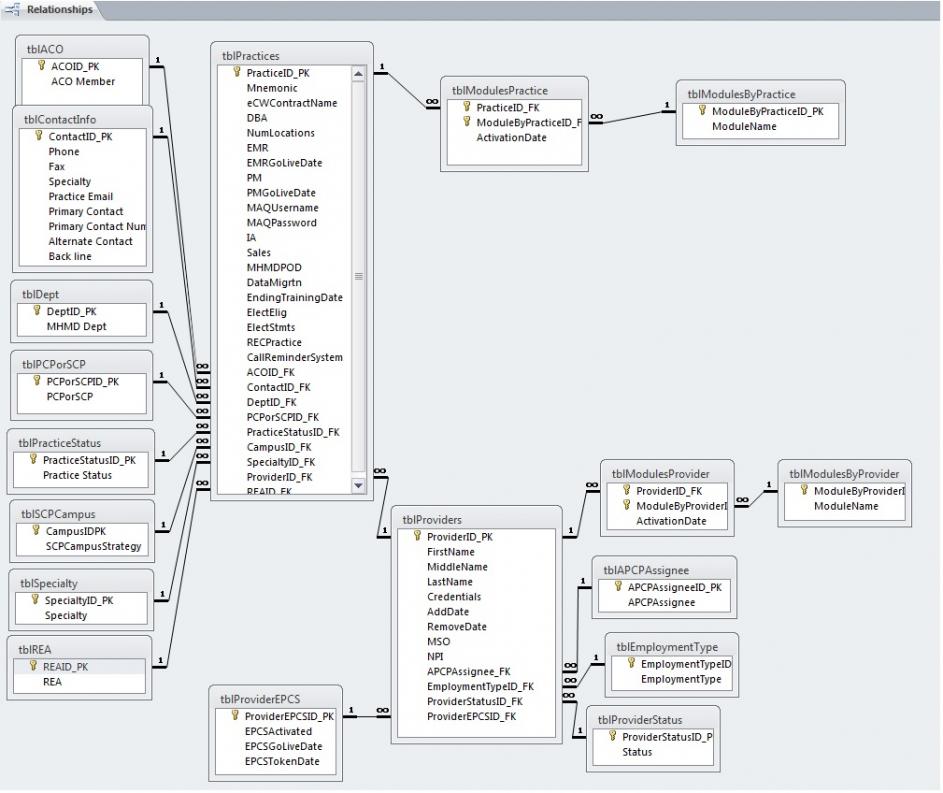943x793 pixels.
Task: Select Status field in tblProviderStatus
Action: pos(637,752)
